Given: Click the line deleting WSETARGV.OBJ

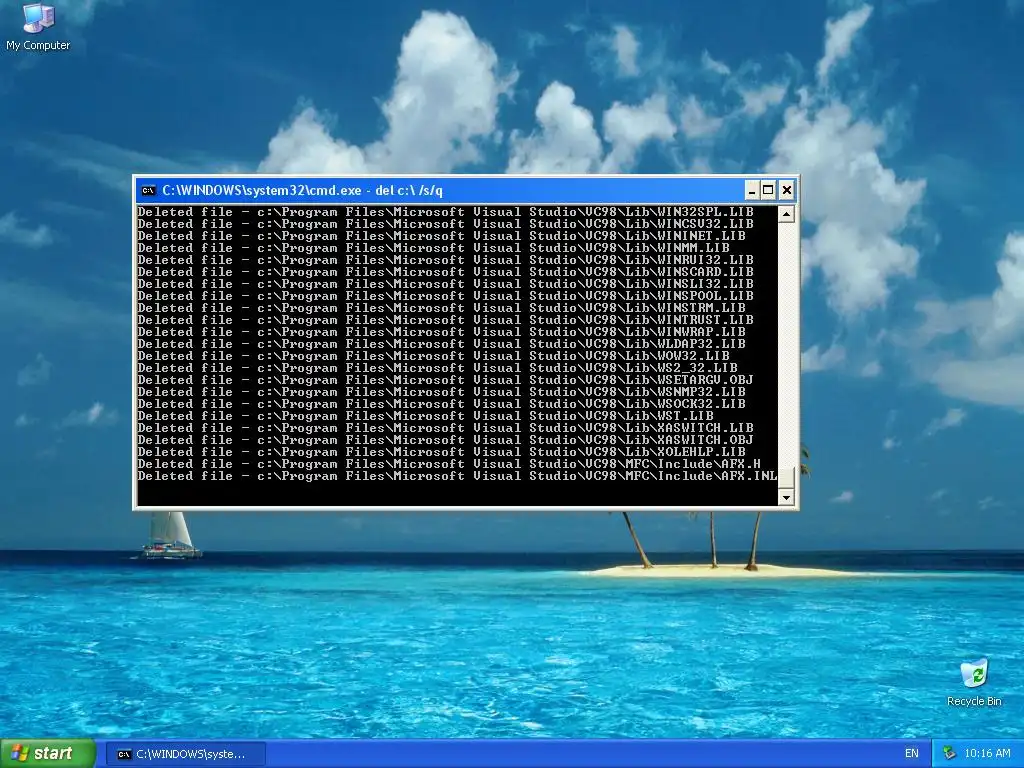Looking at the screenshot, I should click(x=445, y=379).
